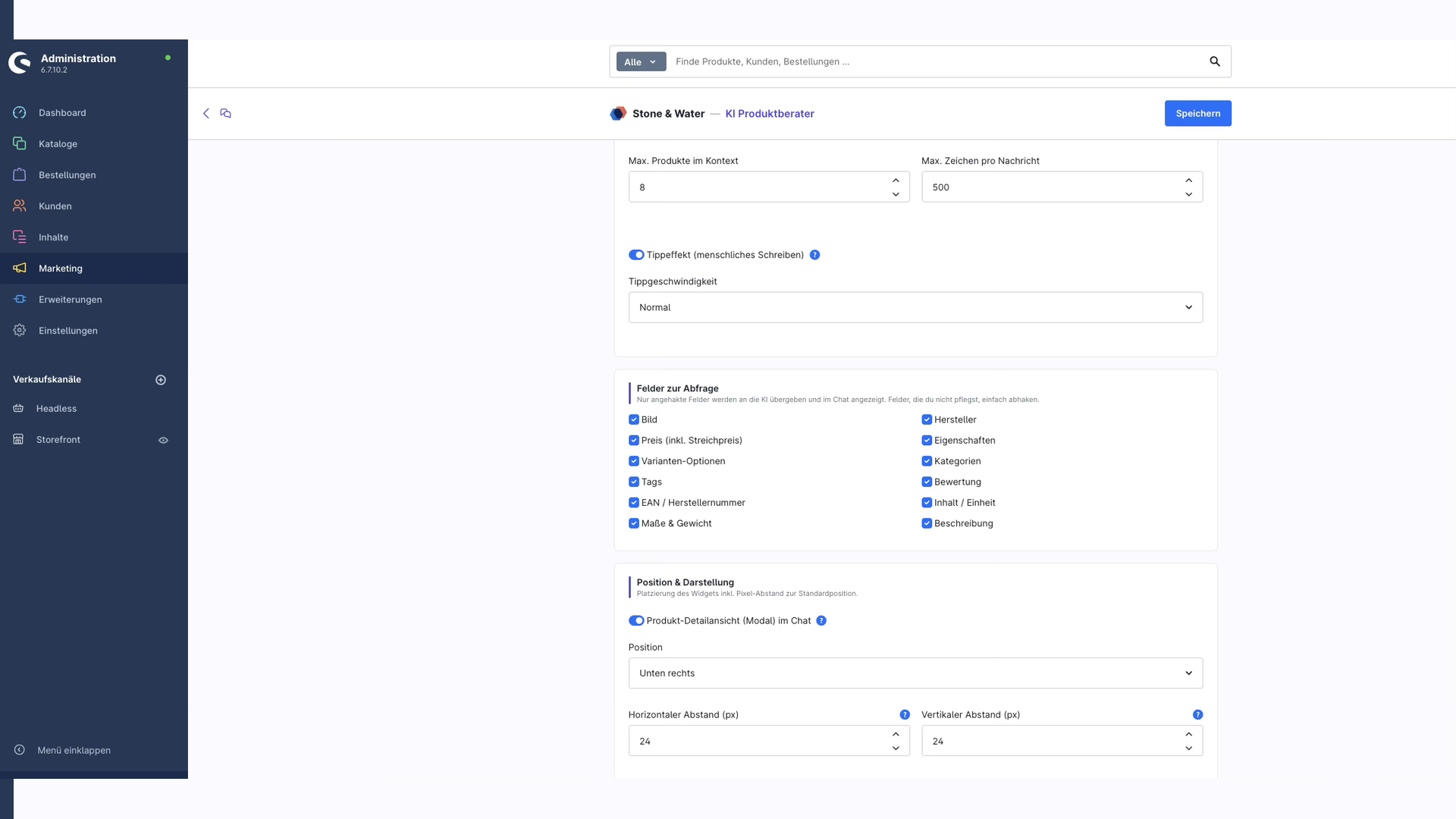Click the search magnifier icon

tap(1215, 62)
